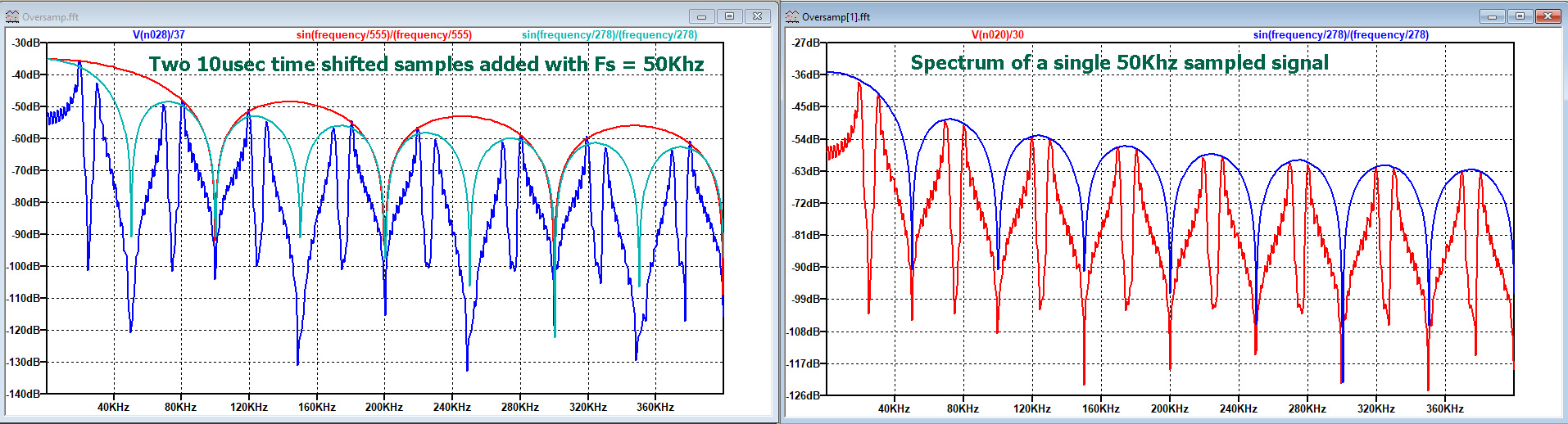1568x424 pixels.
Task: Click the 'Two 10usec time shifted samples' annotation
Action: point(426,64)
